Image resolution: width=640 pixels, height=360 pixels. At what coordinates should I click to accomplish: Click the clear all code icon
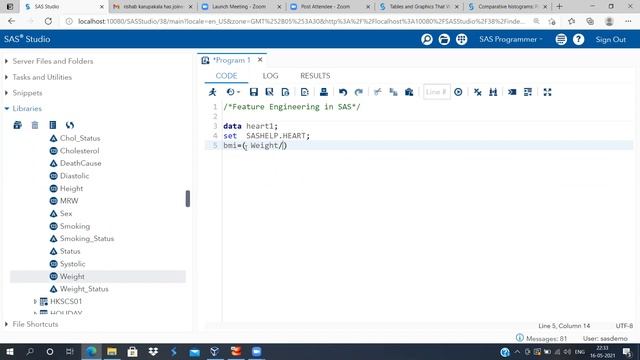pos(478,92)
